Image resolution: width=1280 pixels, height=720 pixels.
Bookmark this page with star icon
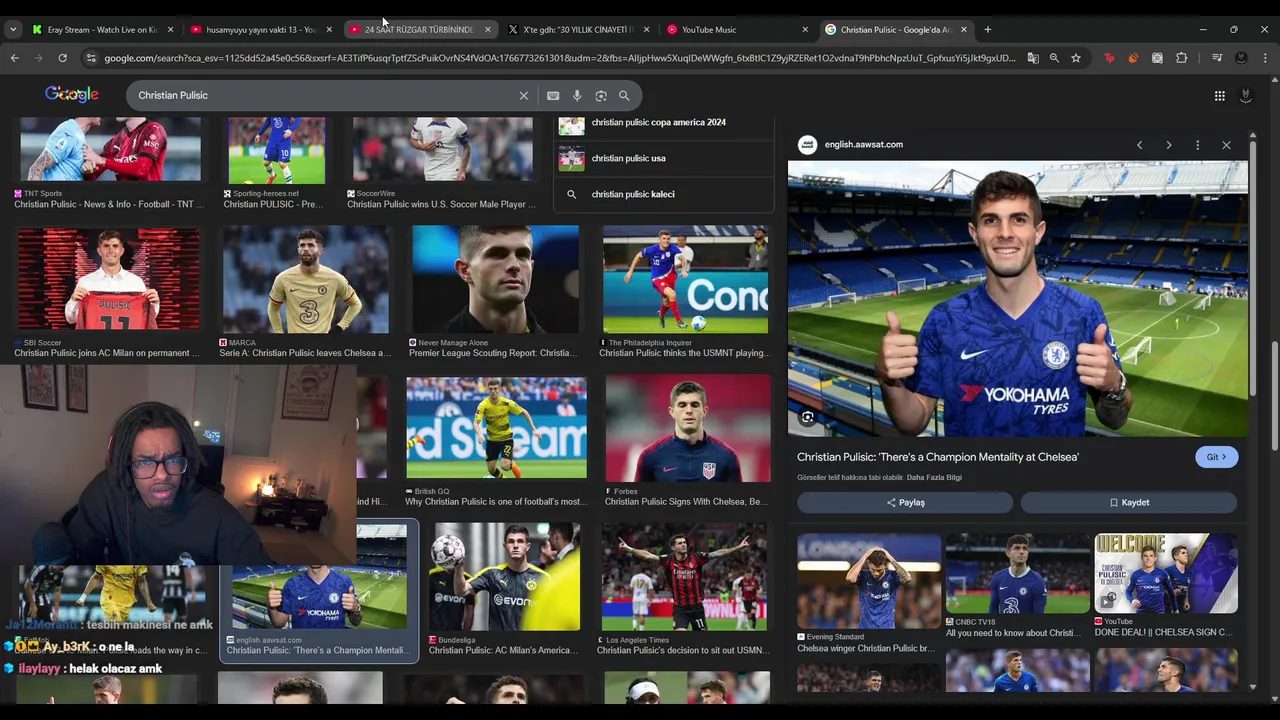pyautogui.click(x=1076, y=58)
